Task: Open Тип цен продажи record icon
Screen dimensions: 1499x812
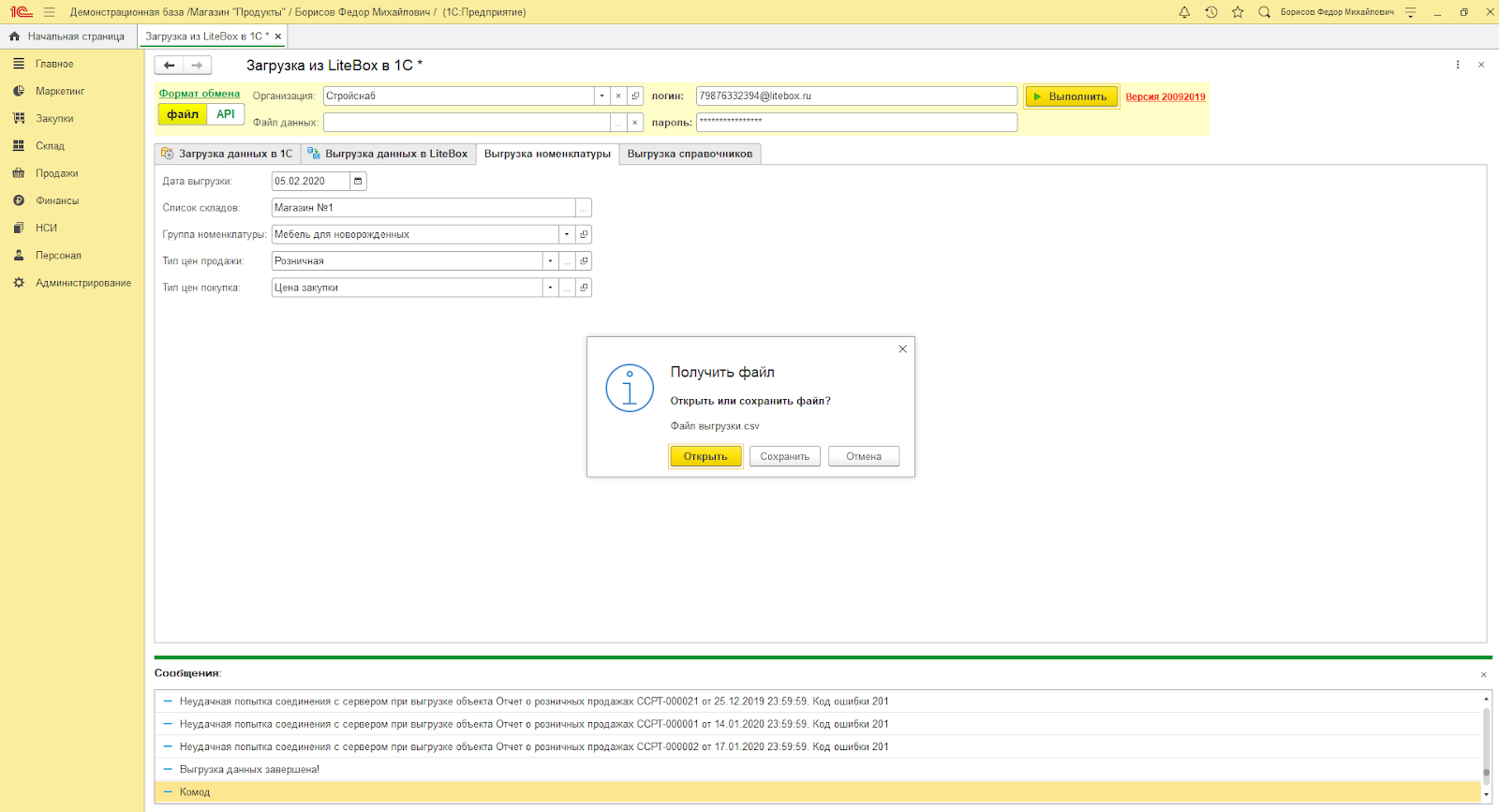Action: (584, 261)
